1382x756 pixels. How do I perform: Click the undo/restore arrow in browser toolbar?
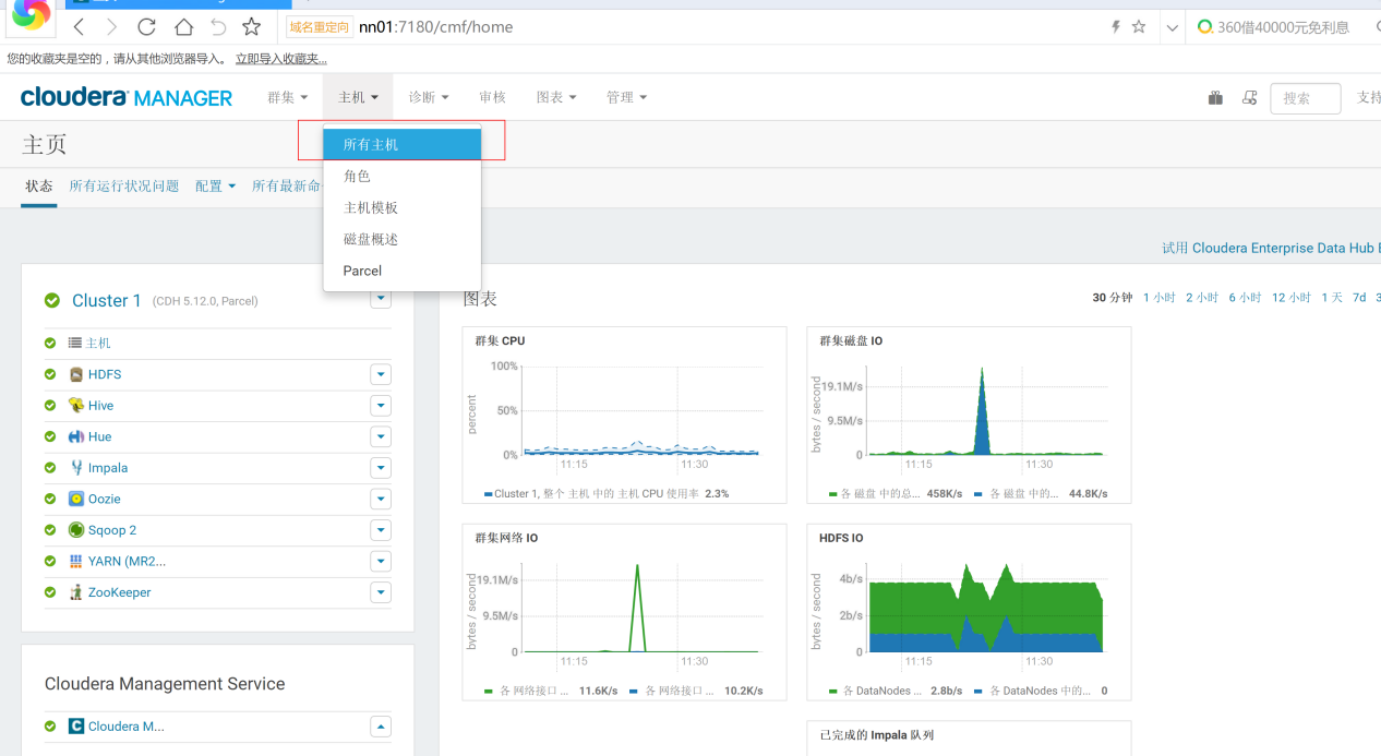coord(218,27)
